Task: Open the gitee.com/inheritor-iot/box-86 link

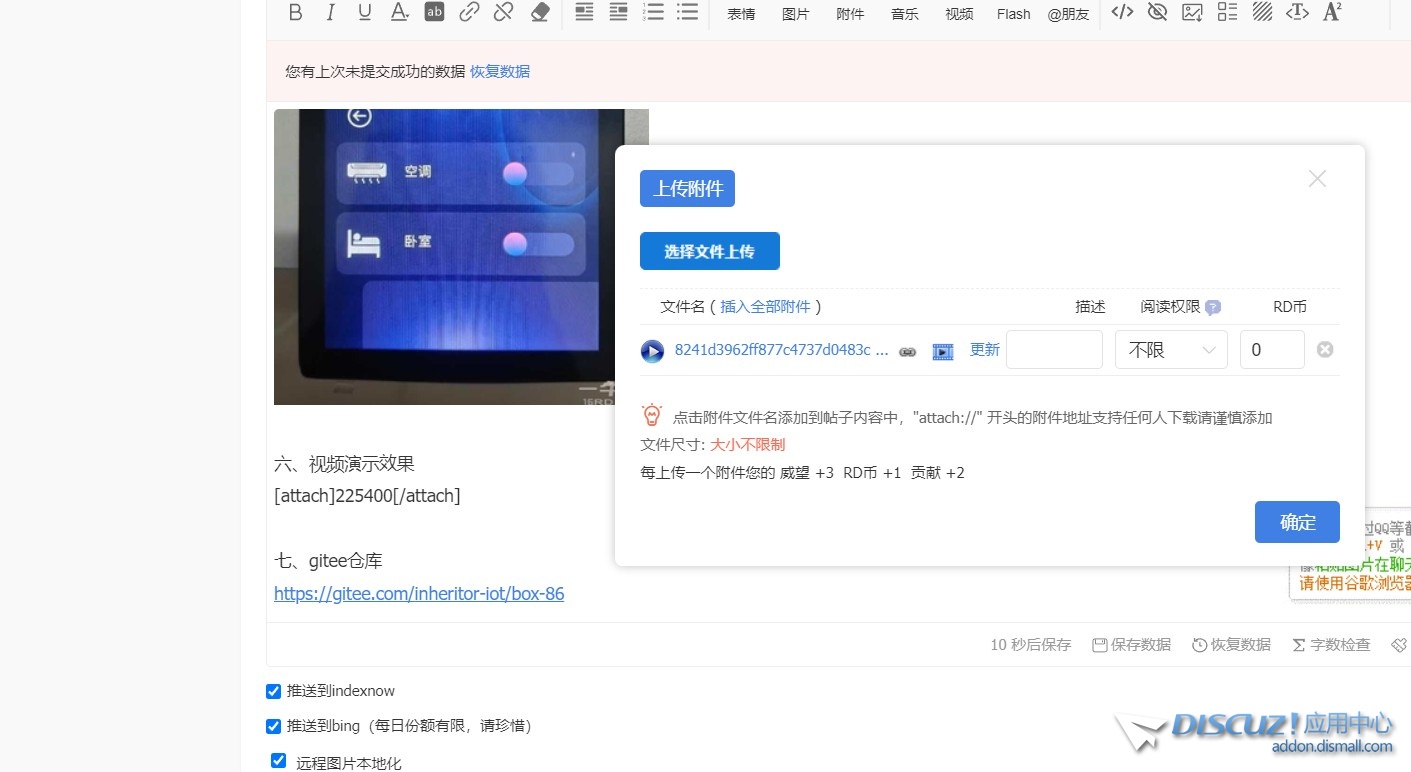Action: (419, 594)
